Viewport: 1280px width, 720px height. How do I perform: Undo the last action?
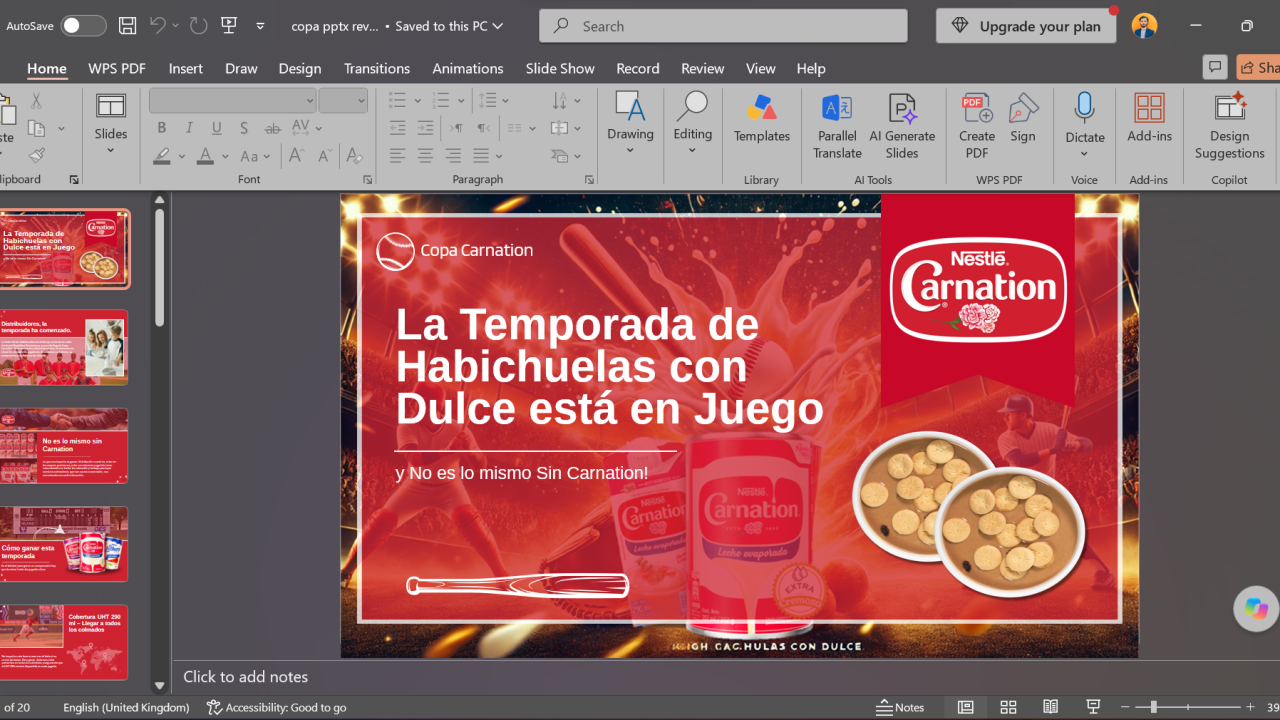coord(157,26)
